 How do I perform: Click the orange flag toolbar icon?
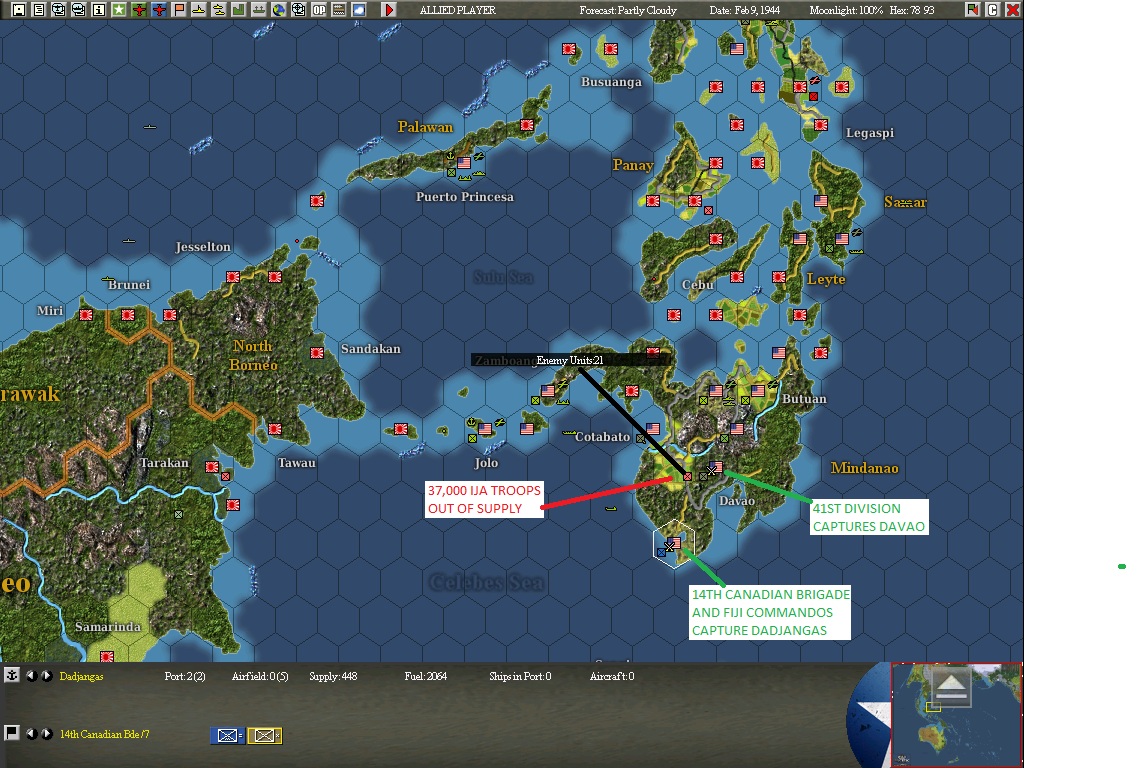point(178,10)
